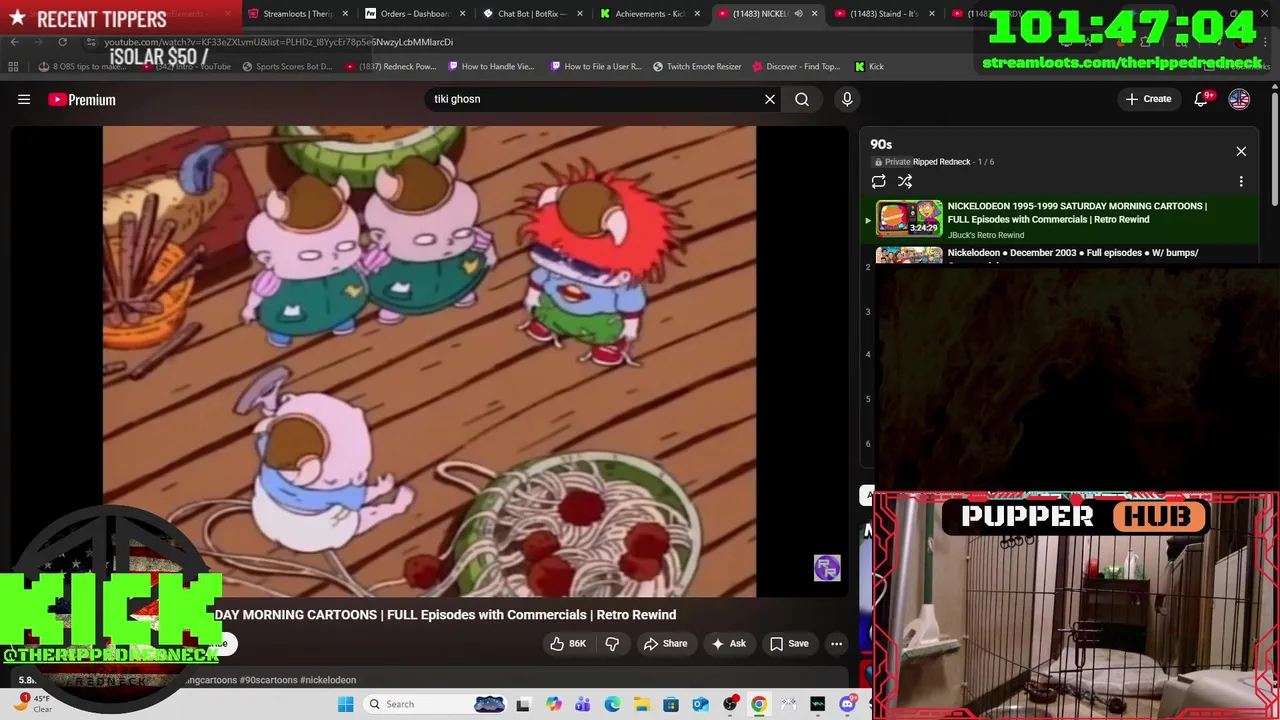This screenshot has width=1280, height=720.
Task: Save video to a playlist
Action: [x=789, y=643]
